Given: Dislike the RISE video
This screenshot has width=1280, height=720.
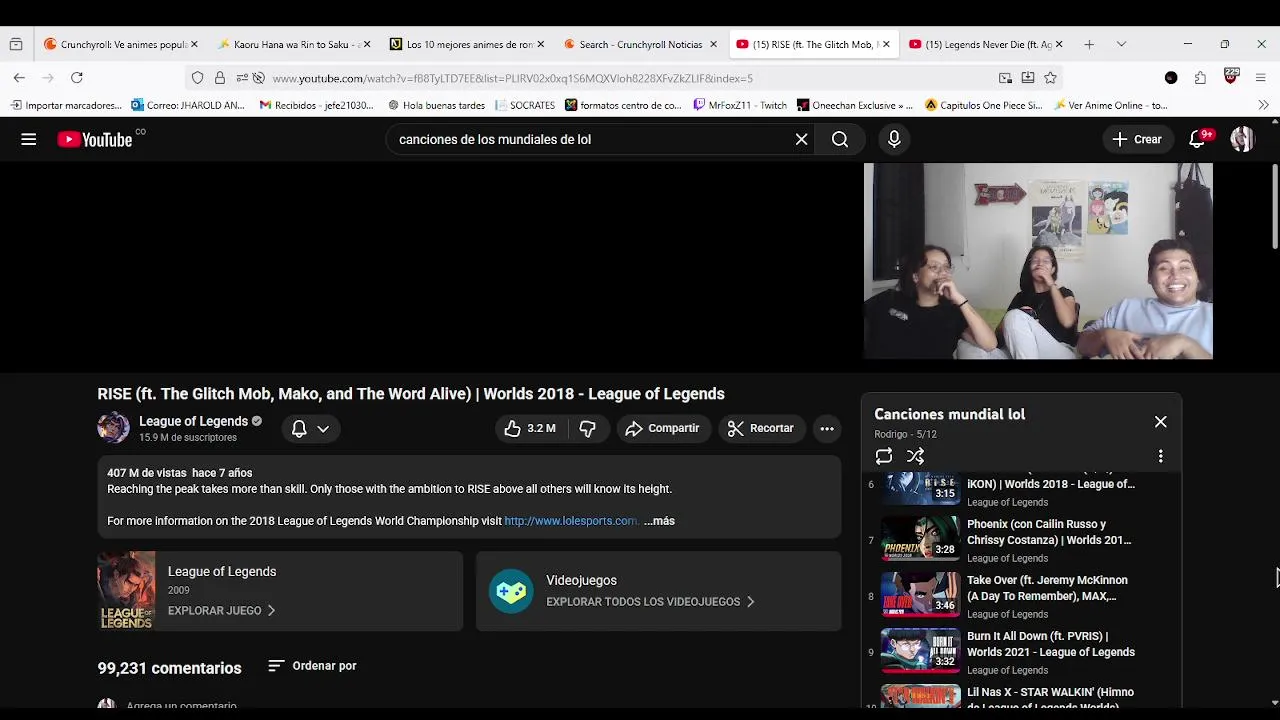Looking at the screenshot, I should (x=587, y=428).
